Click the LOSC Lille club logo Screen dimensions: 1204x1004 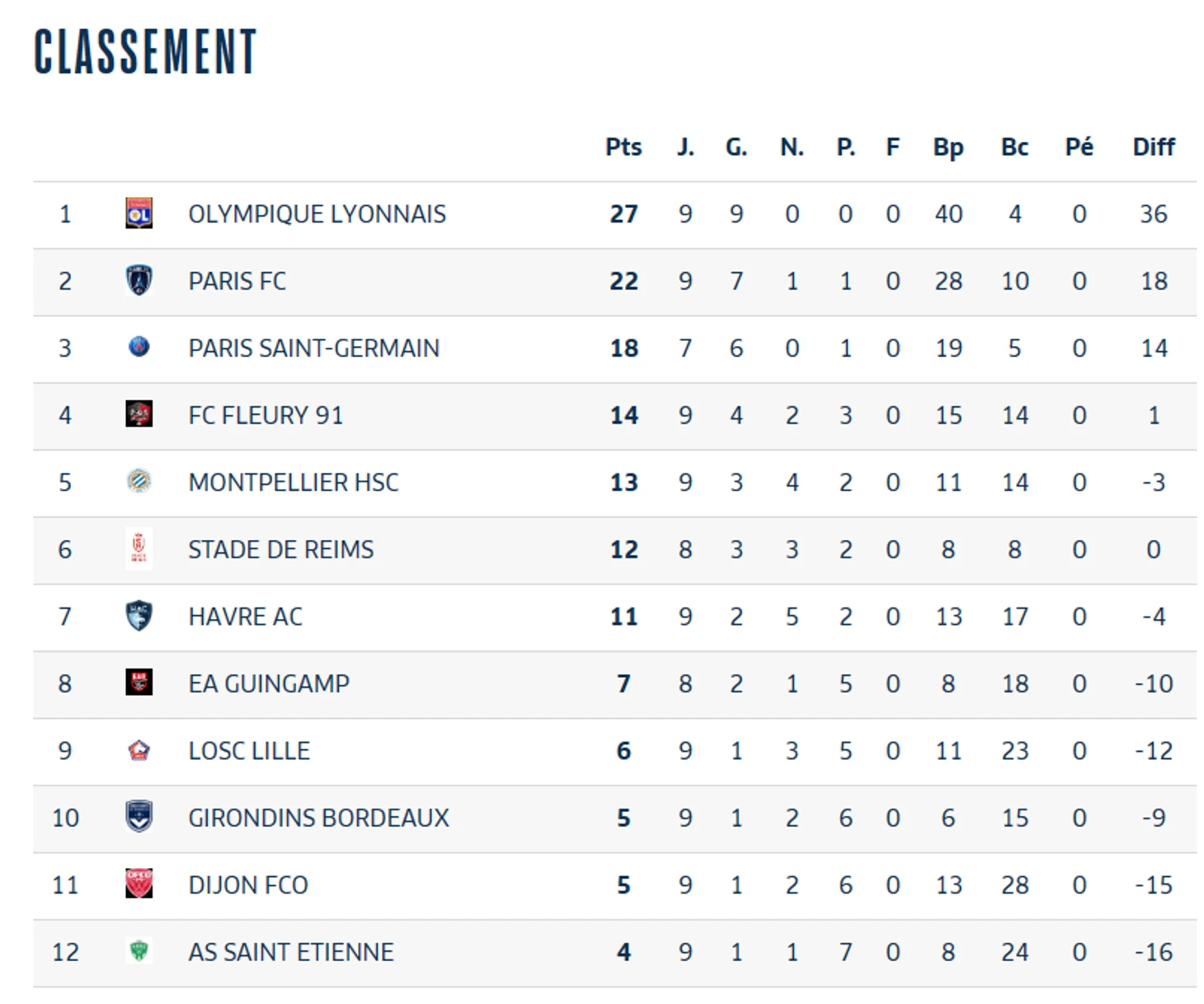coord(139,750)
